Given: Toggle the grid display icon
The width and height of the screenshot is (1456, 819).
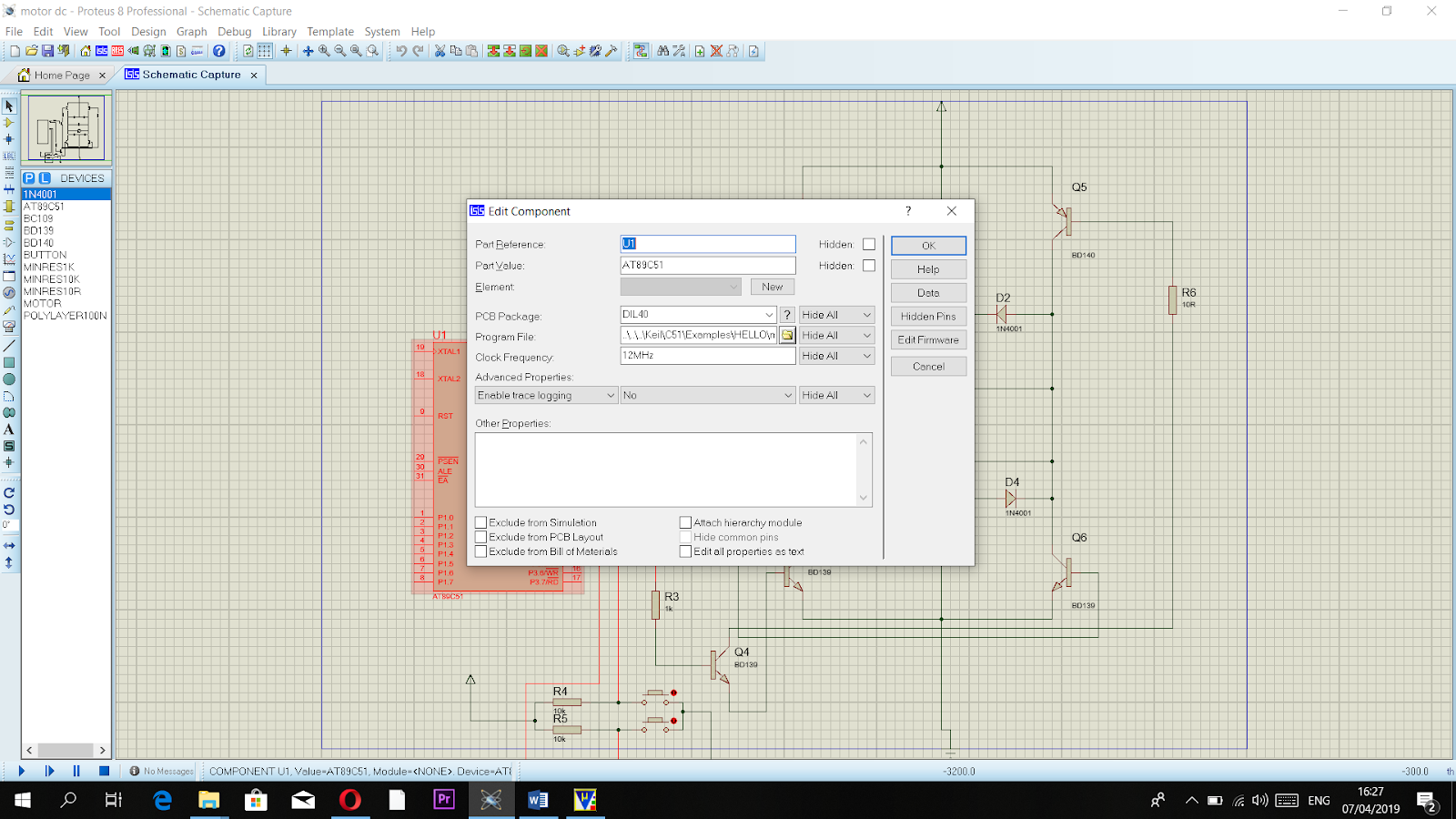Looking at the screenshot, I should pyautogui.click(x=265, y=51).
